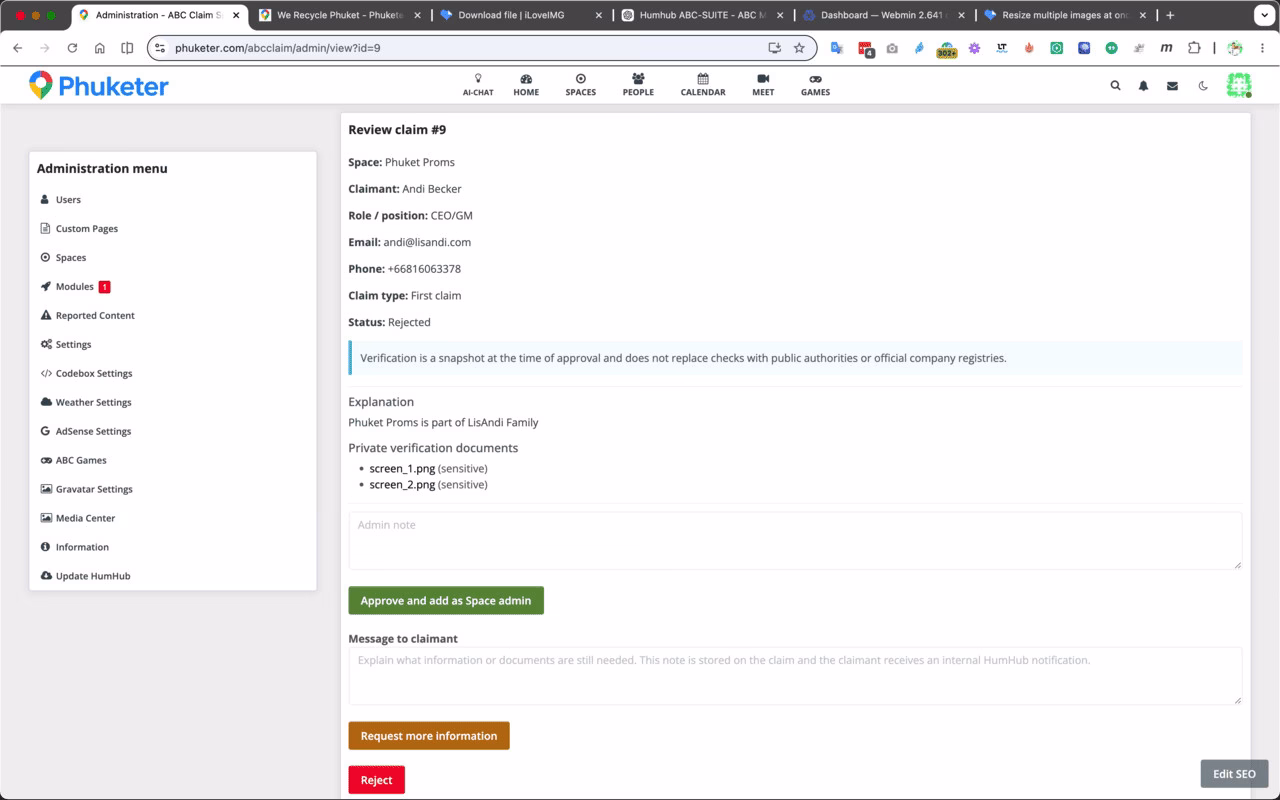Switch to Dashboard Webmin tab
The height and width of the screenshot is (800, 1280).
884,15
